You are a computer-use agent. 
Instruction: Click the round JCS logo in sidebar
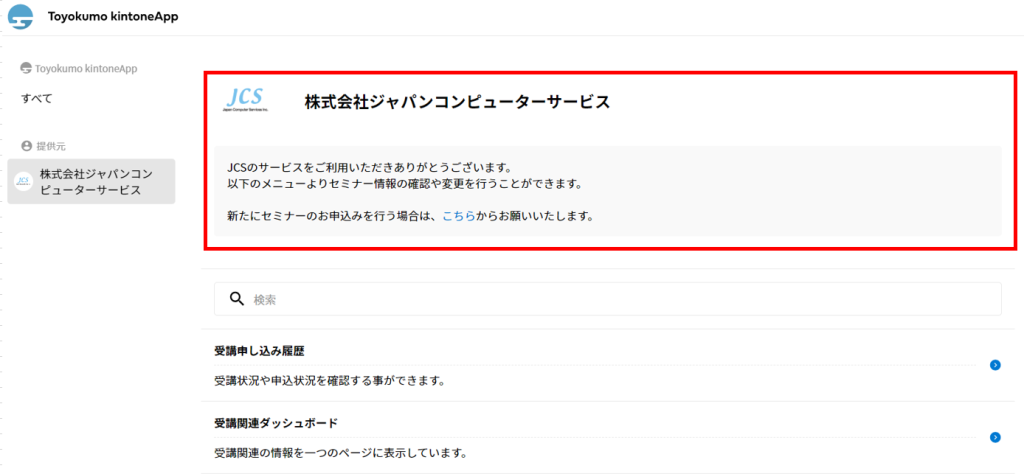coord(24,182)
